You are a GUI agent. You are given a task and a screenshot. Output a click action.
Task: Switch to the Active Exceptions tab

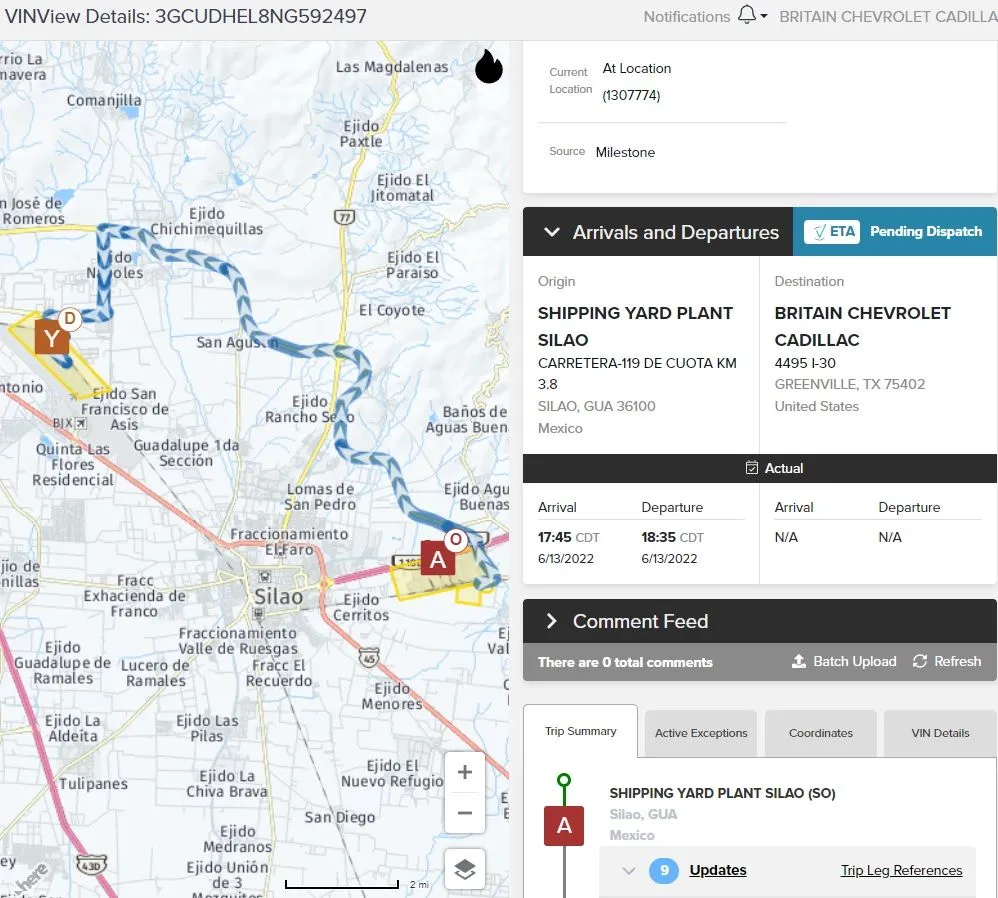[x=701, y=733]
